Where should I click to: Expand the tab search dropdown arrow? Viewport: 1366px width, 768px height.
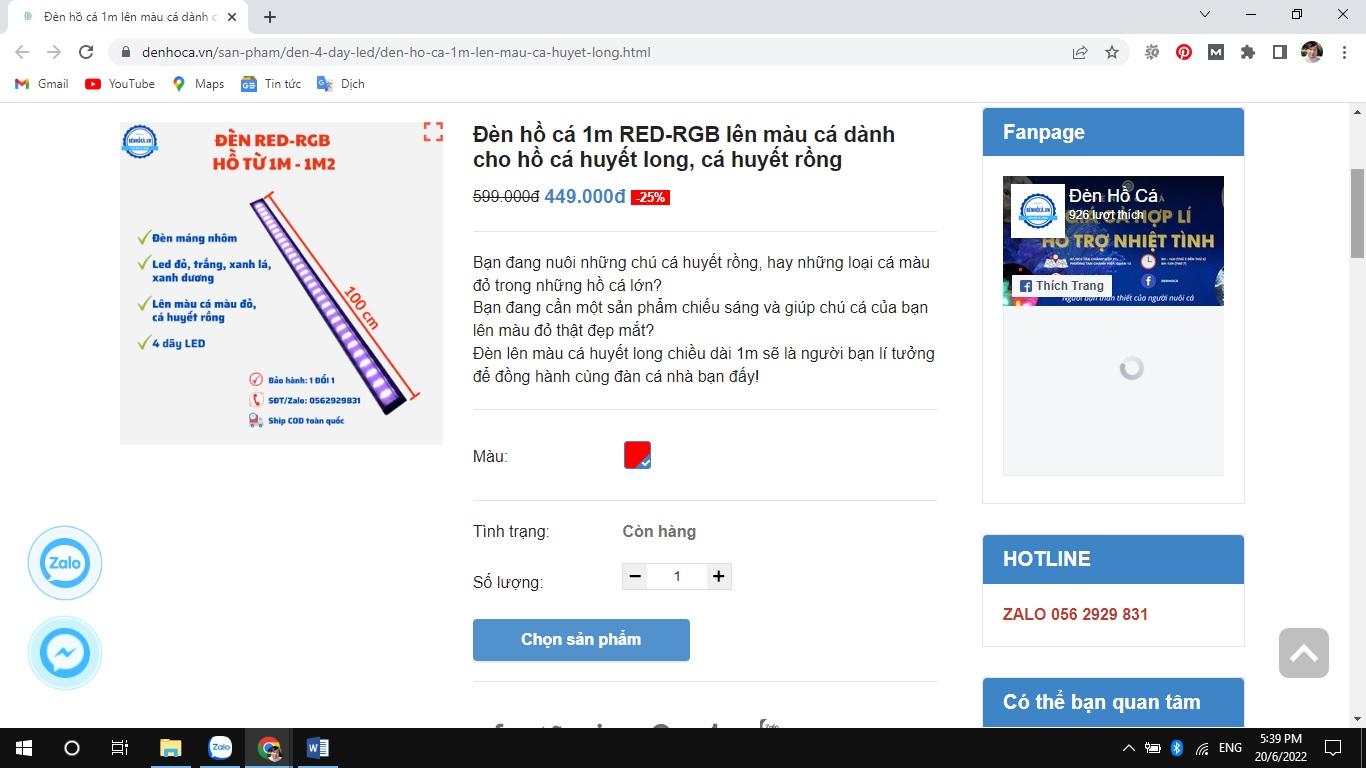[1205, 15]
